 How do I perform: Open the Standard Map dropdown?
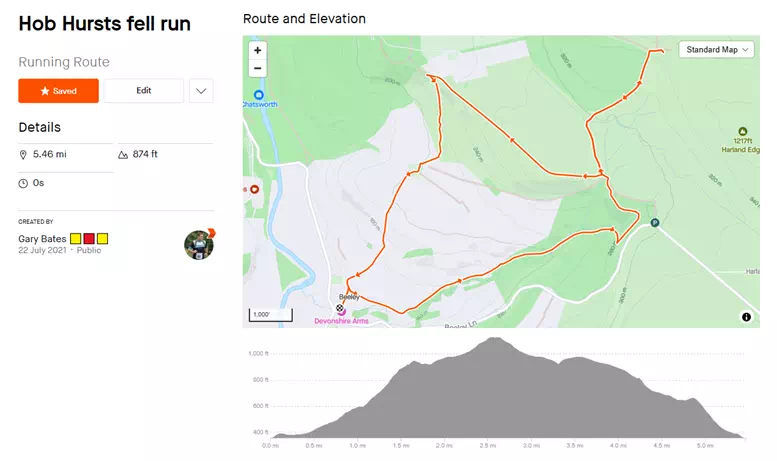[718, 49]
